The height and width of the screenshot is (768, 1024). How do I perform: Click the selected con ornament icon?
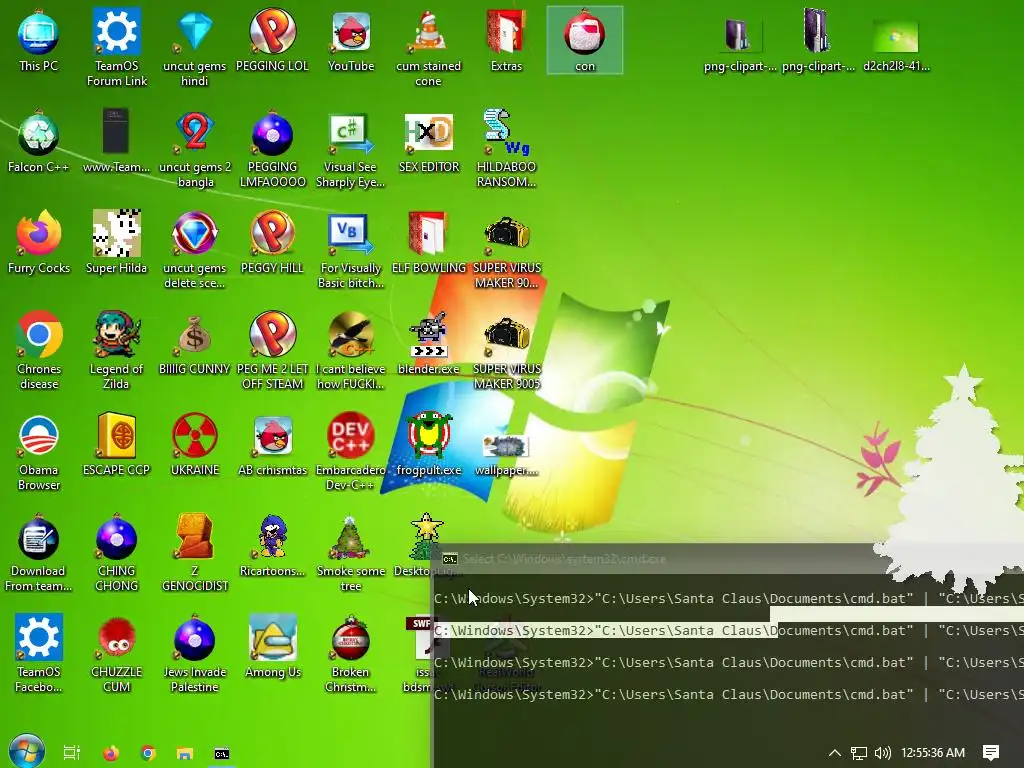pos(584,33)
